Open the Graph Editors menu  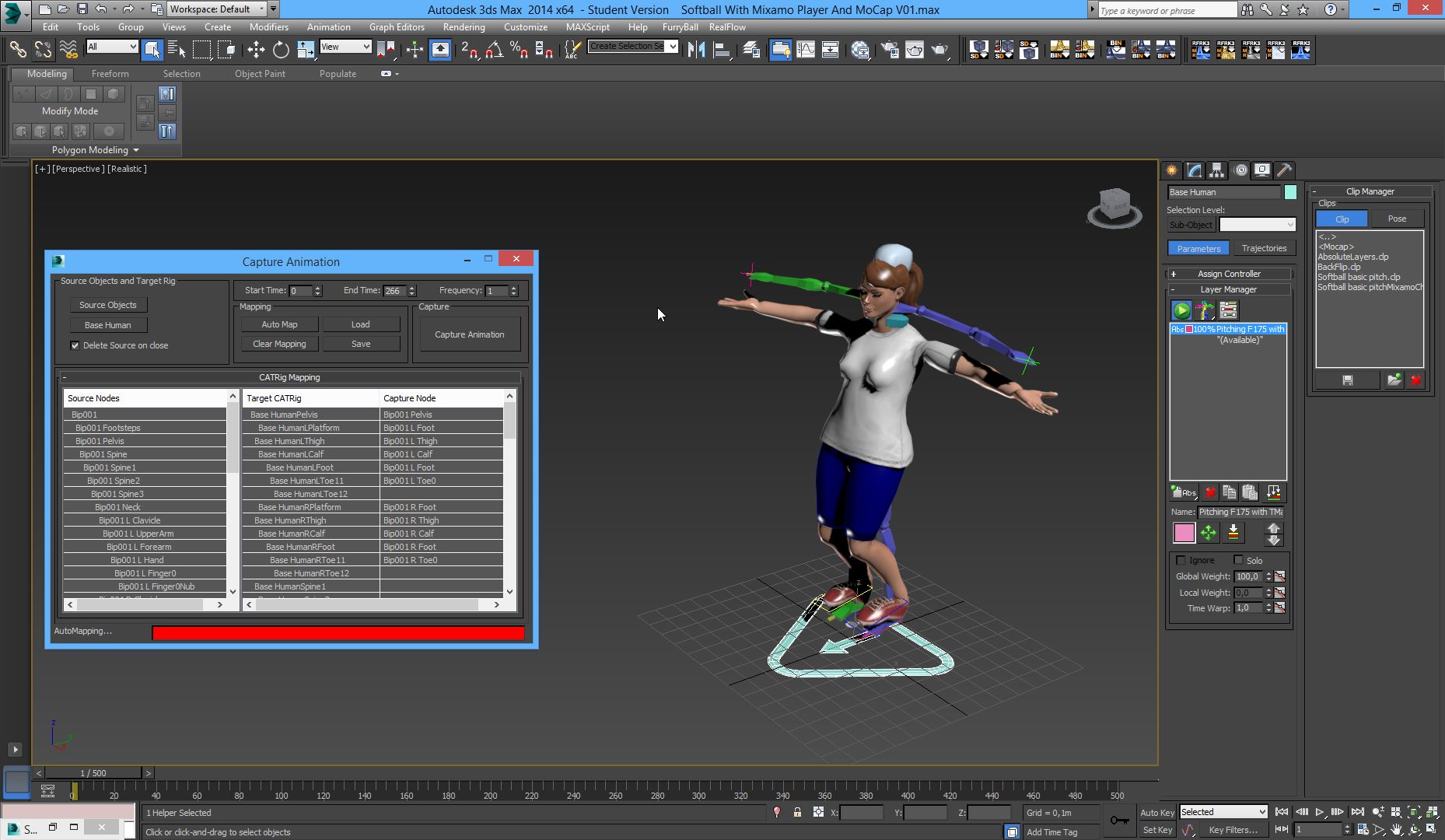point(397,26)
